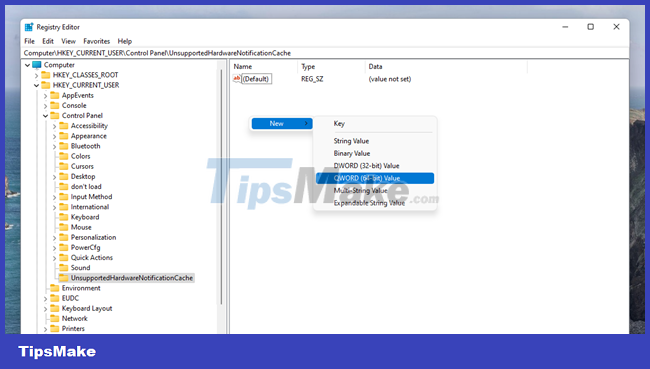Screen dimensions: 650x369
Task: Click the Console folder icon
Action: (x=55, y=105)
